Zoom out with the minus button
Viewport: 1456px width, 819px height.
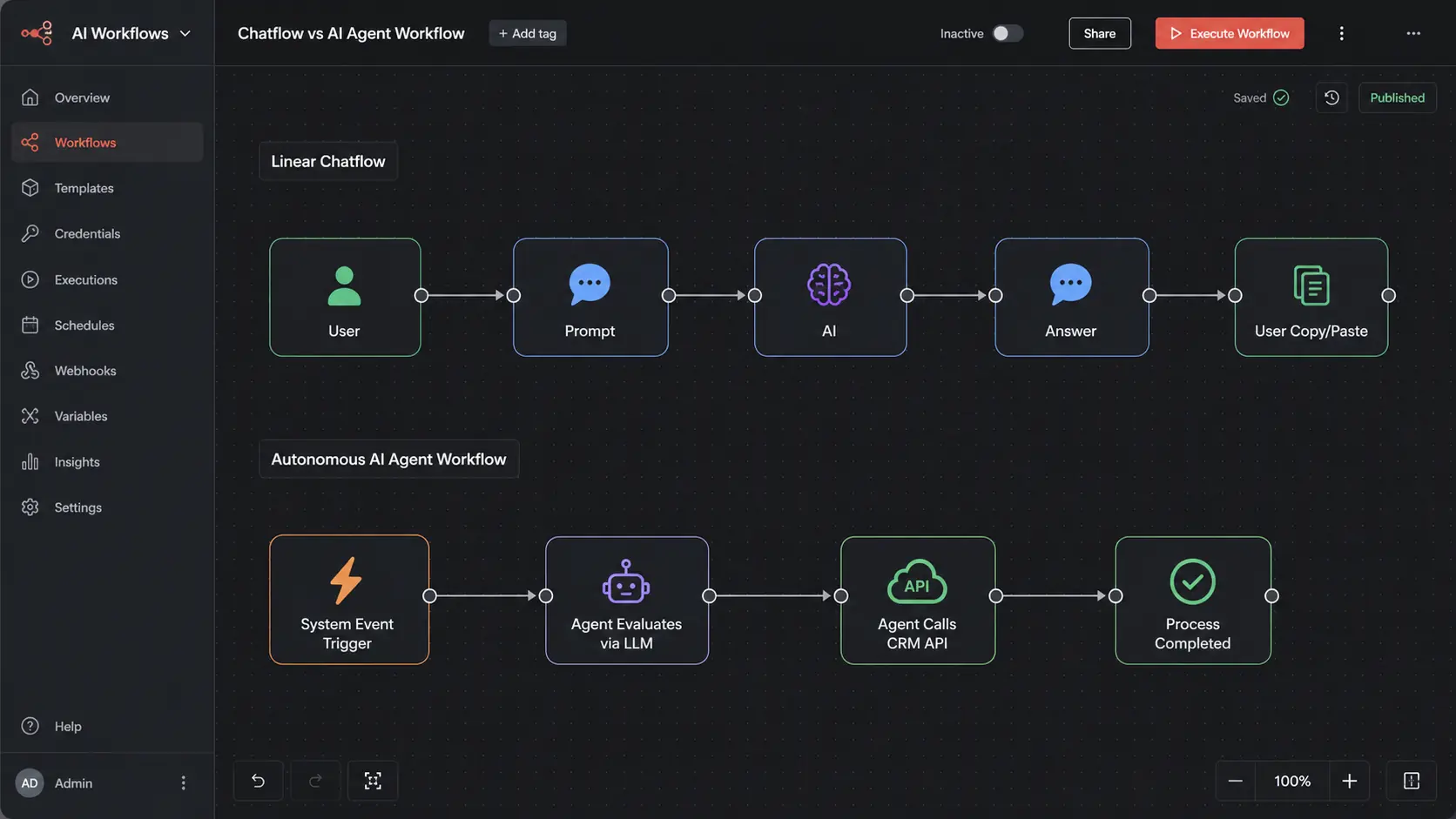(x=1235, y=781)
